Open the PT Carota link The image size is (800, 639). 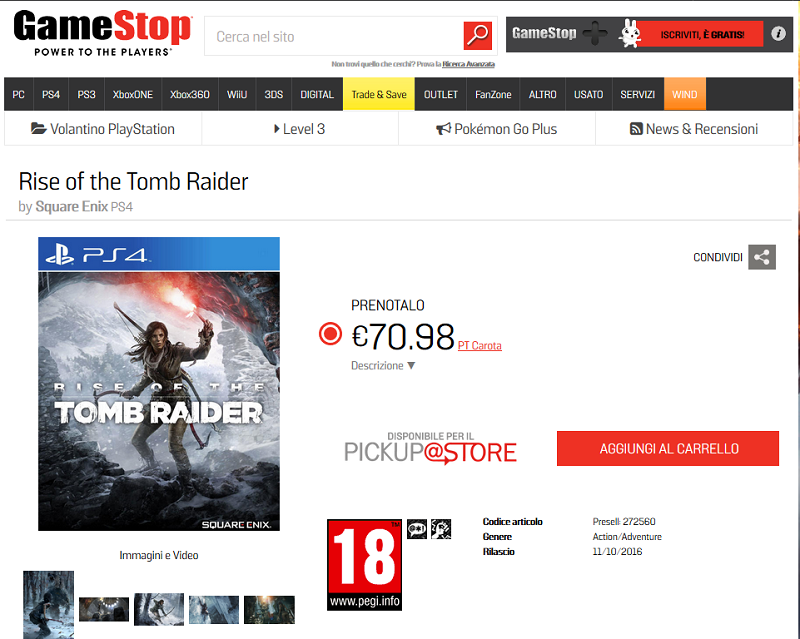tap(480, 346)
